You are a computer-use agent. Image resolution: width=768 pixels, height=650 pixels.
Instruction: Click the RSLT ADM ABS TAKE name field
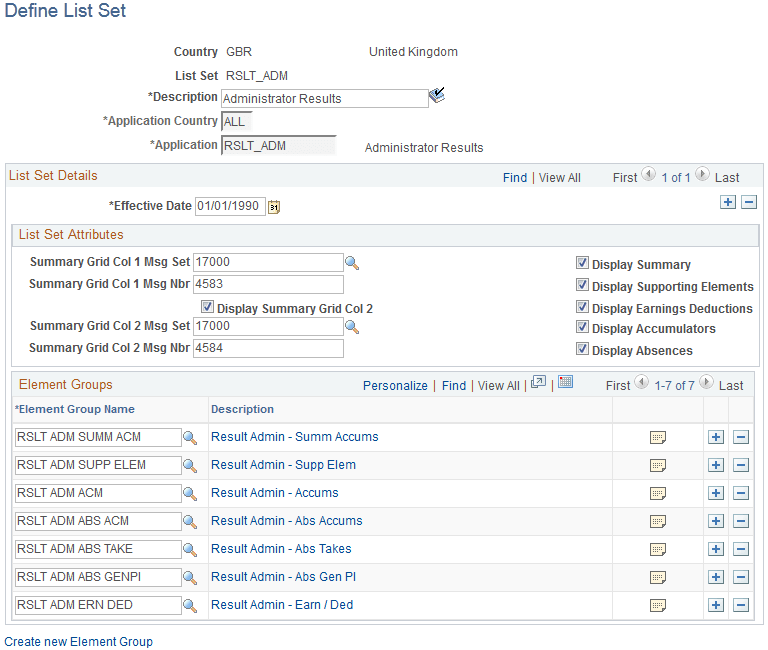point(98,549)
